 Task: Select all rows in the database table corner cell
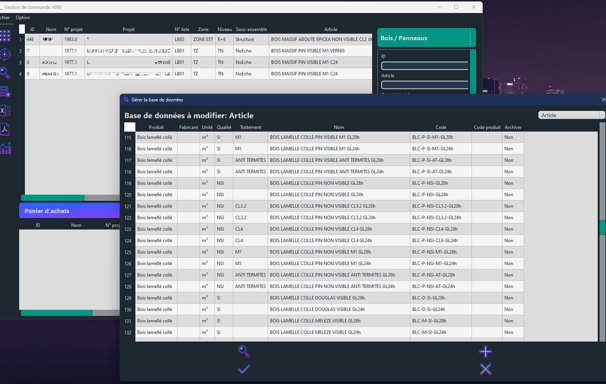[x=129, y=127]
